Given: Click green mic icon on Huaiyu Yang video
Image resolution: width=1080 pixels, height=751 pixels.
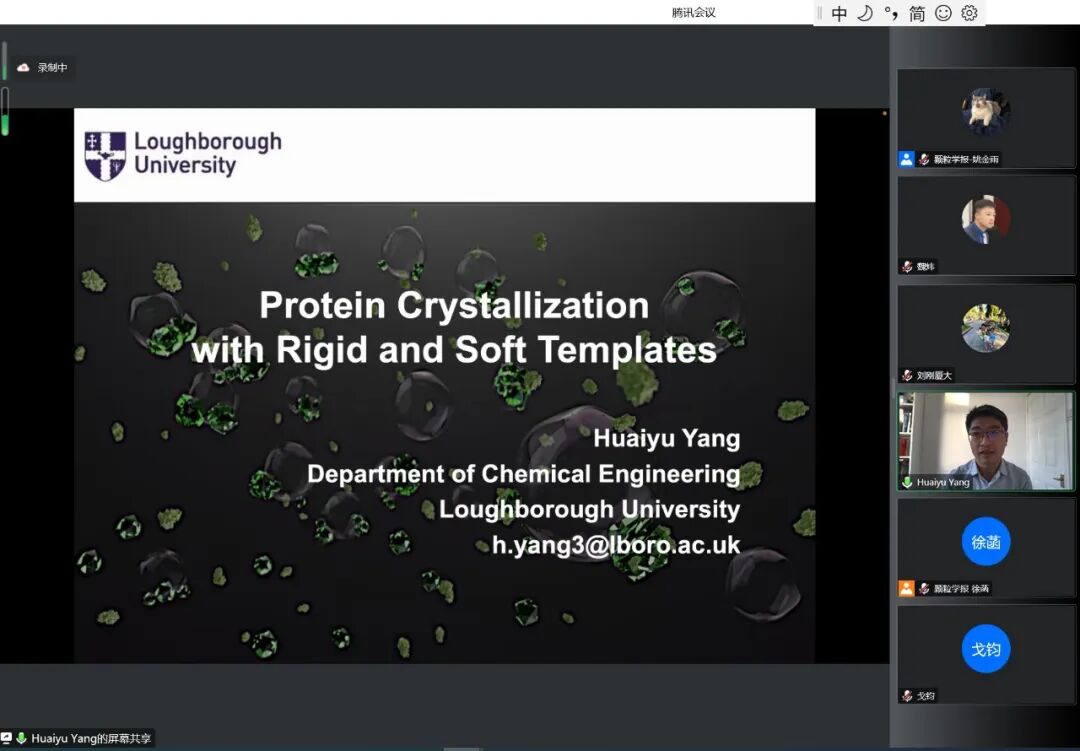Looking at the screenshot, I should pos(907,482).
